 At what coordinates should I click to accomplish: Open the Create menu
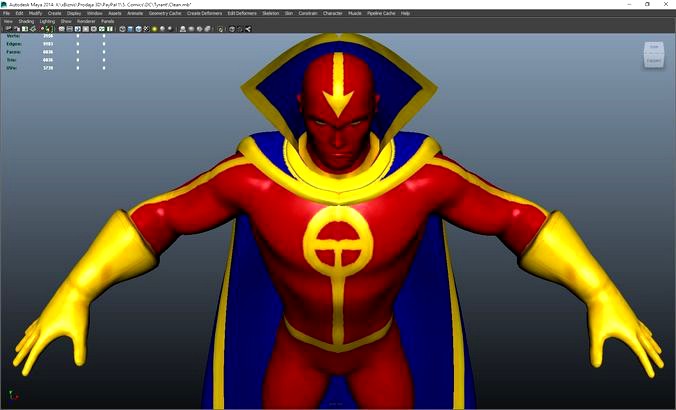click(54, 13)
